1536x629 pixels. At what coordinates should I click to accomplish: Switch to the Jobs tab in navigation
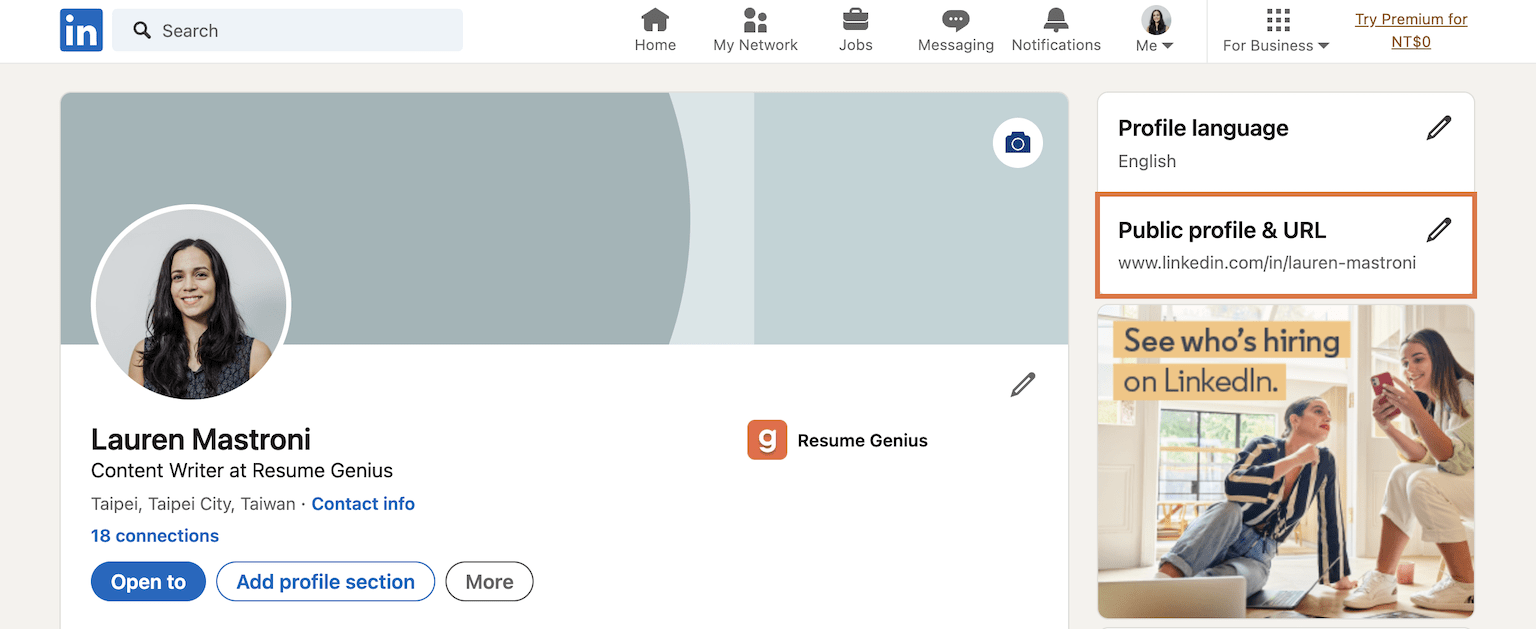[x=855, y=28]
